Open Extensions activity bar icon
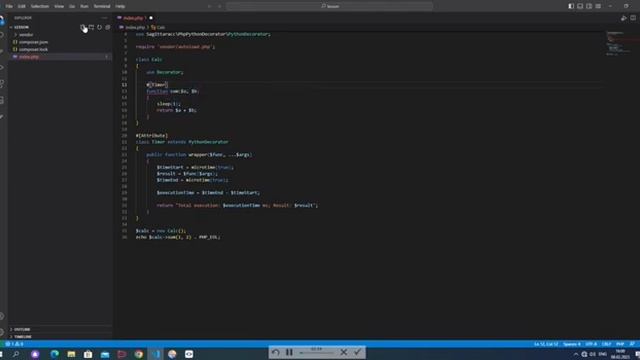 (2, 84)
